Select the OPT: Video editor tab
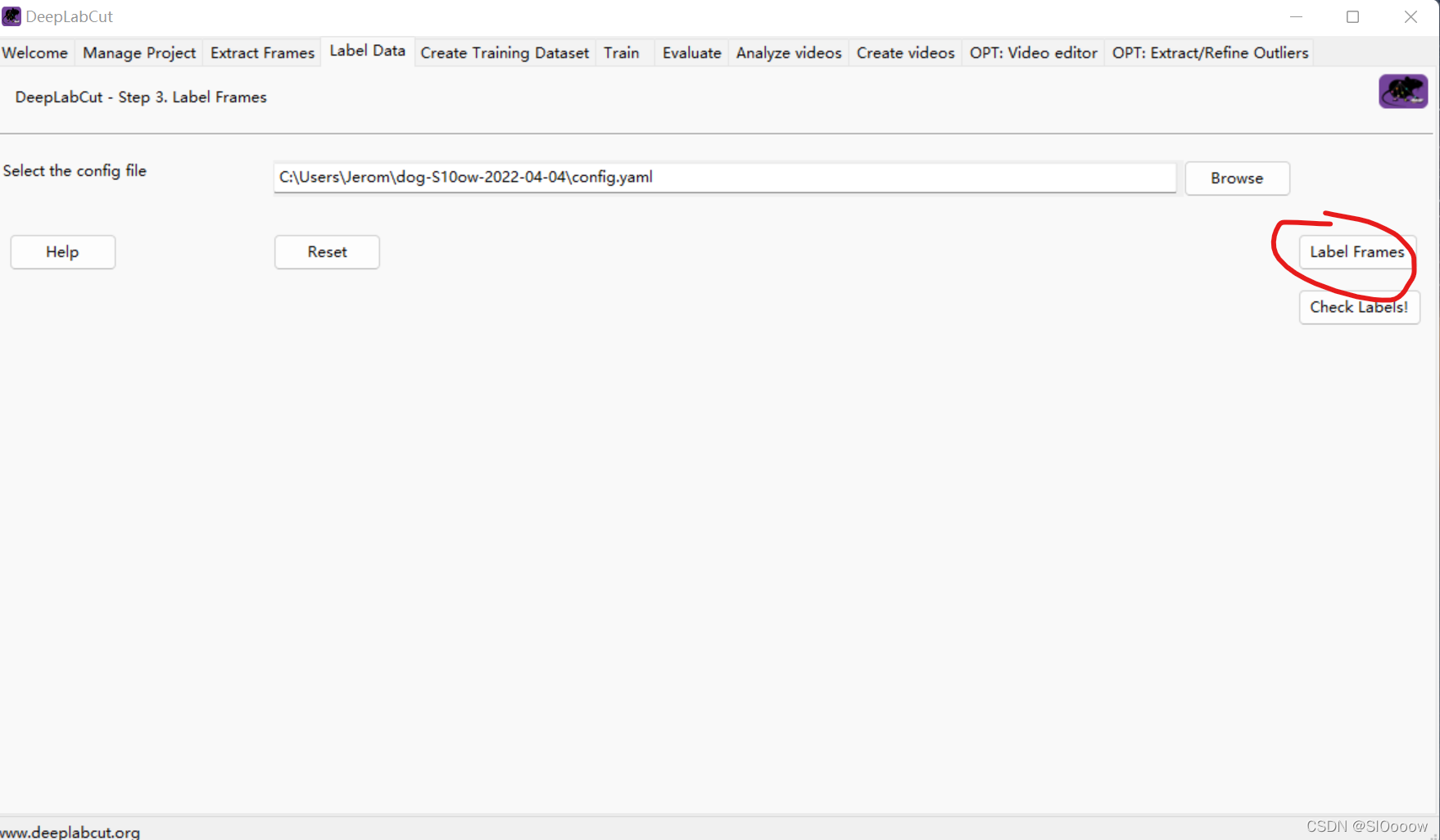The image size is (1440, 840). tap(1034, 53)
